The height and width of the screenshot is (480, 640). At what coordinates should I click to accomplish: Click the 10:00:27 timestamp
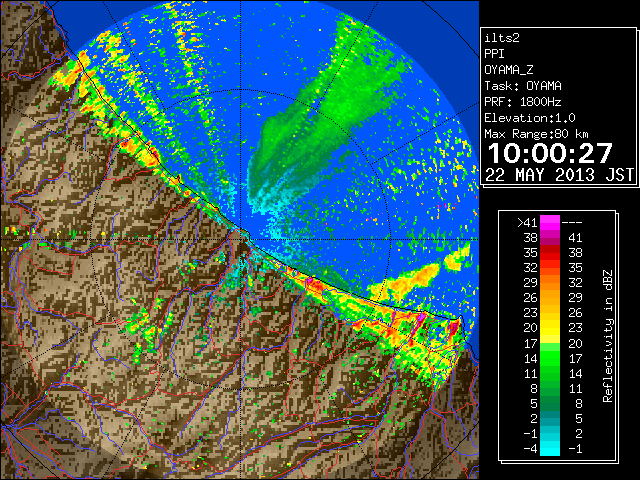[550, 153]
